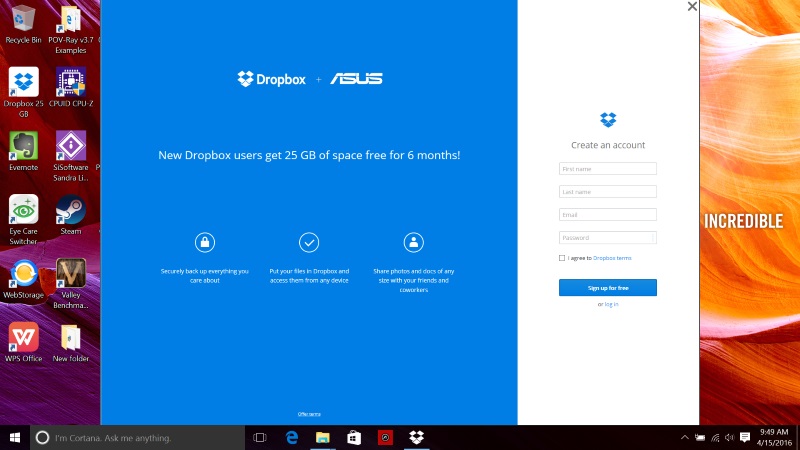The width and height of the screenshot is (800, 450).
Task: Open the Offer terms link
Action: coord(309,414)
